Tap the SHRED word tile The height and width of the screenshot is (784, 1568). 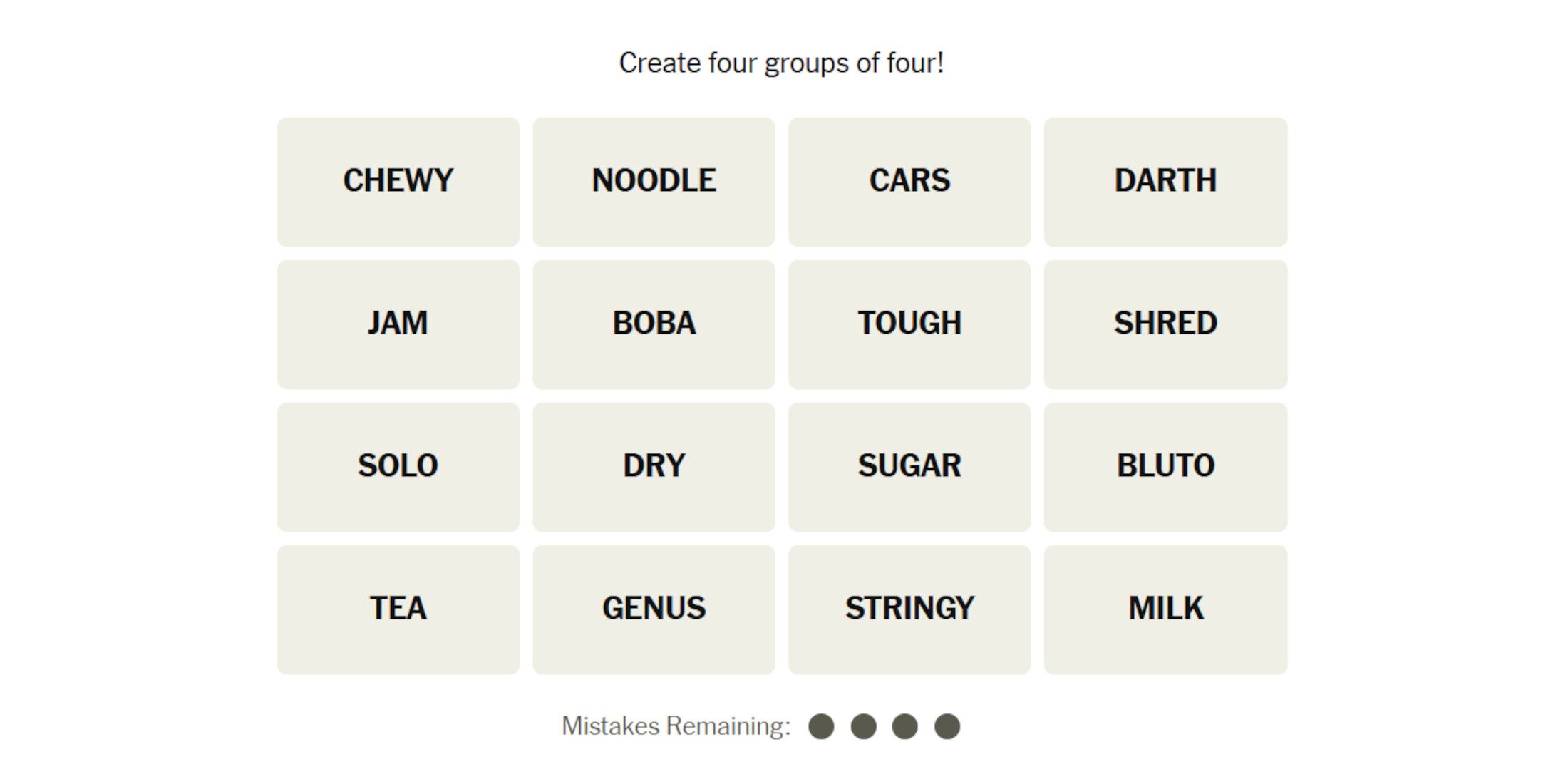1165,324
